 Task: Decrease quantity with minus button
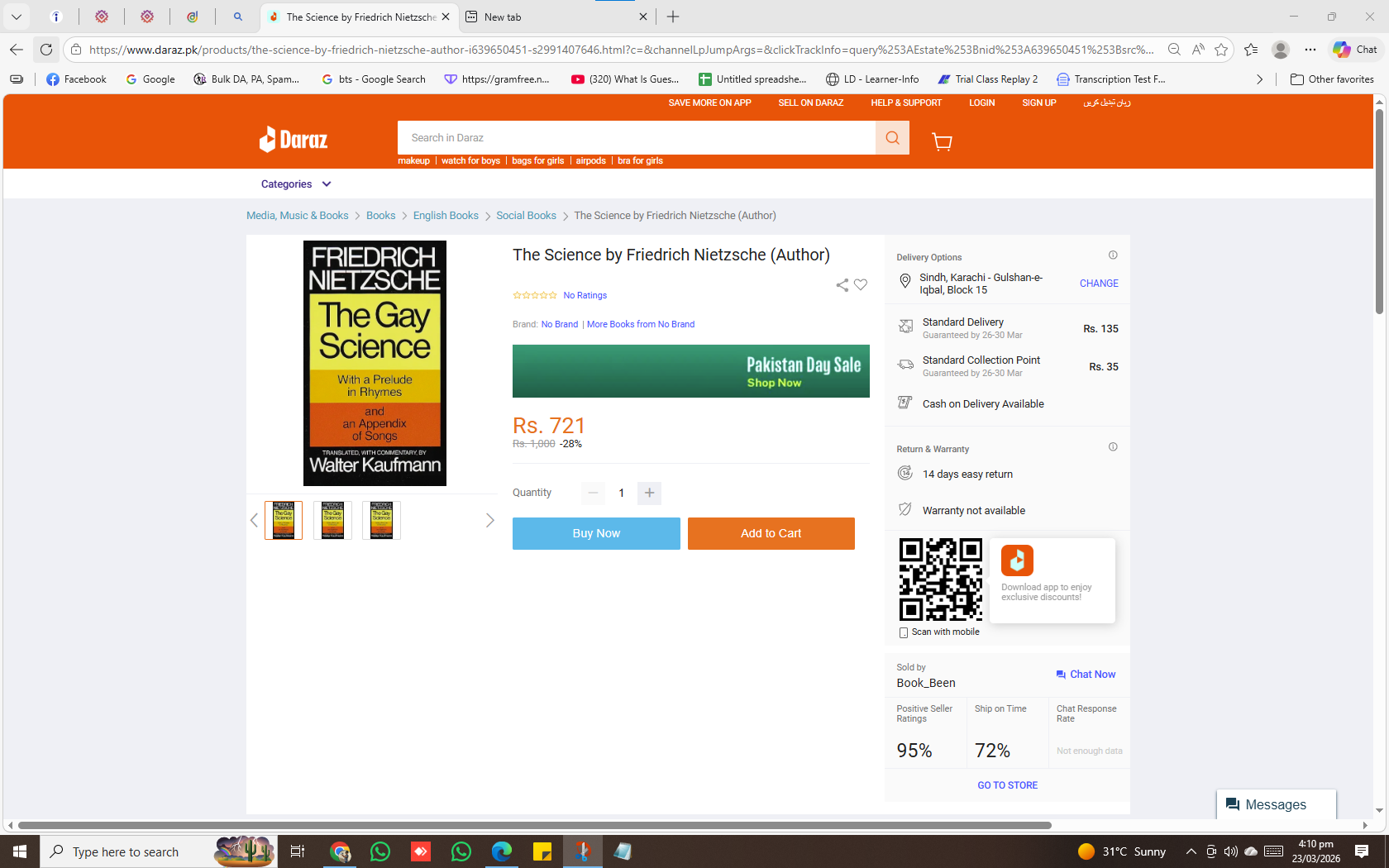pos(593,494)
